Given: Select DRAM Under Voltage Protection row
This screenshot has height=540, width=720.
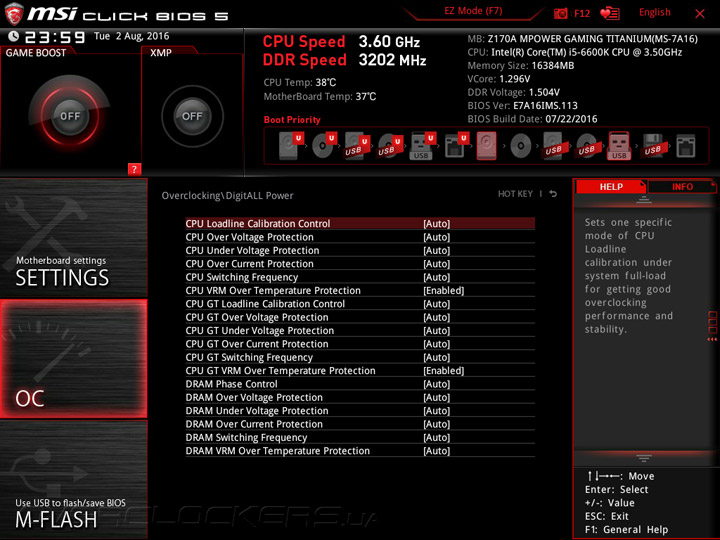Looking at the screenshot, I should (360, 410).
